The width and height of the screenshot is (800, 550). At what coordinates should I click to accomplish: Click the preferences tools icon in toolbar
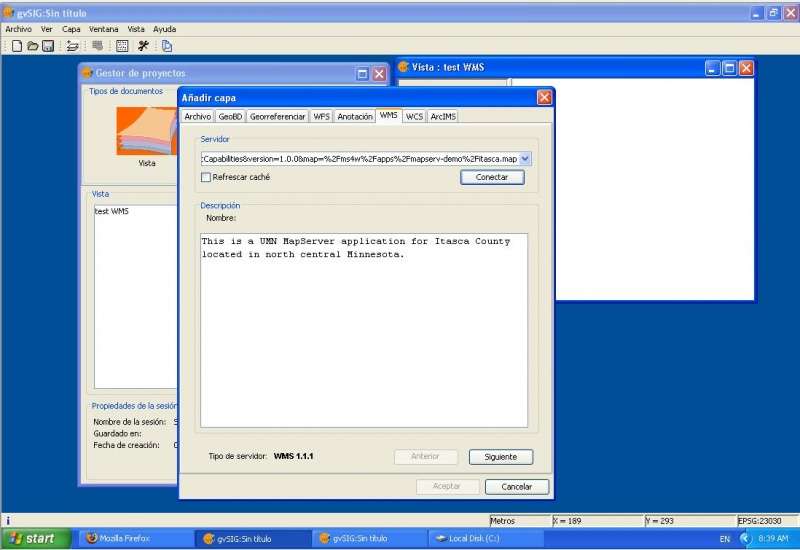click(143, 46)
